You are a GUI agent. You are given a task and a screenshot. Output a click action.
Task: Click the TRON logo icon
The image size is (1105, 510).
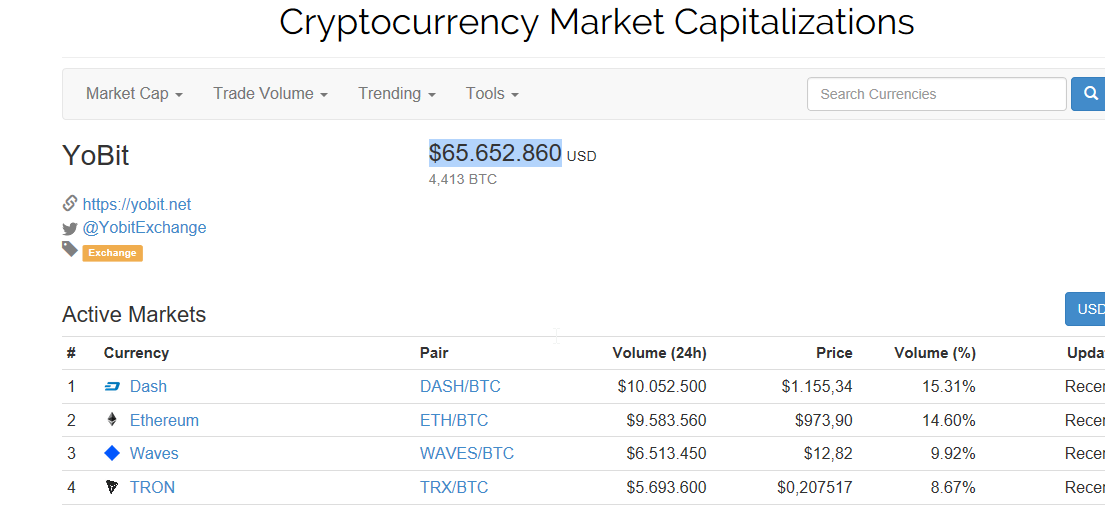point(112,487)
